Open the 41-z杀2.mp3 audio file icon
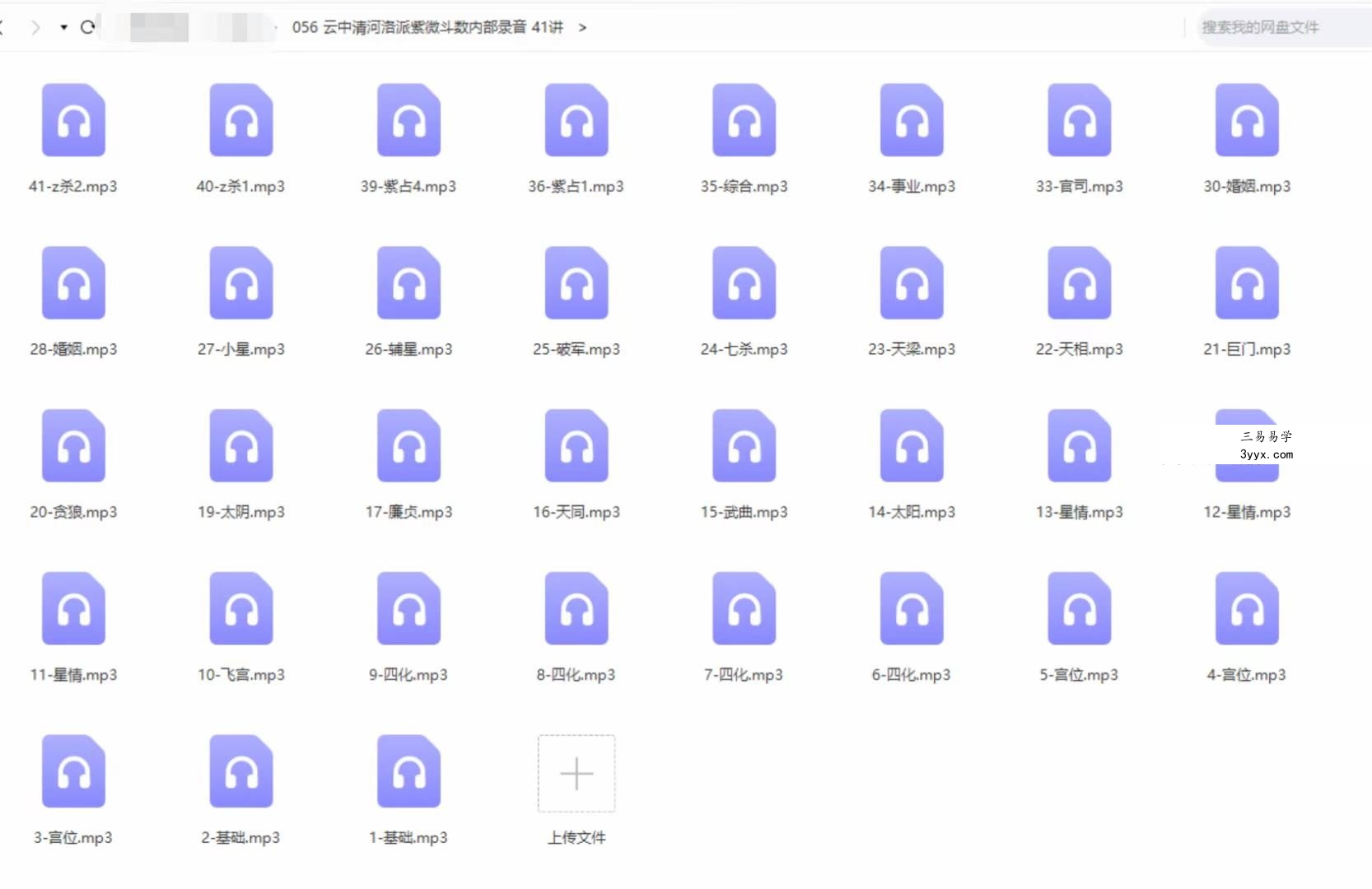 click(73, 120)
